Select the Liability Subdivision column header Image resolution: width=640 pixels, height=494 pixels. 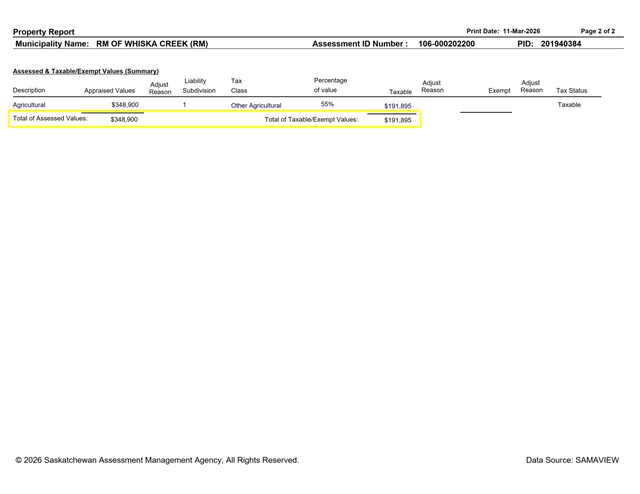tap(198, 86)
